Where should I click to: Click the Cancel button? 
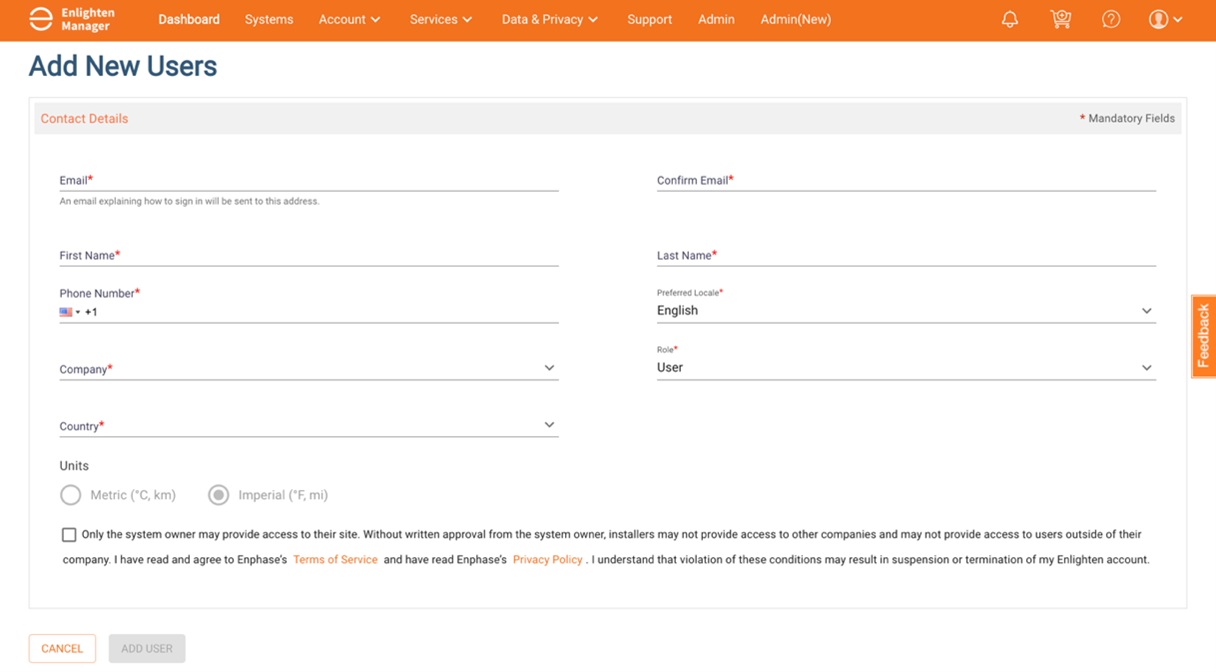(x=62, y=648)
